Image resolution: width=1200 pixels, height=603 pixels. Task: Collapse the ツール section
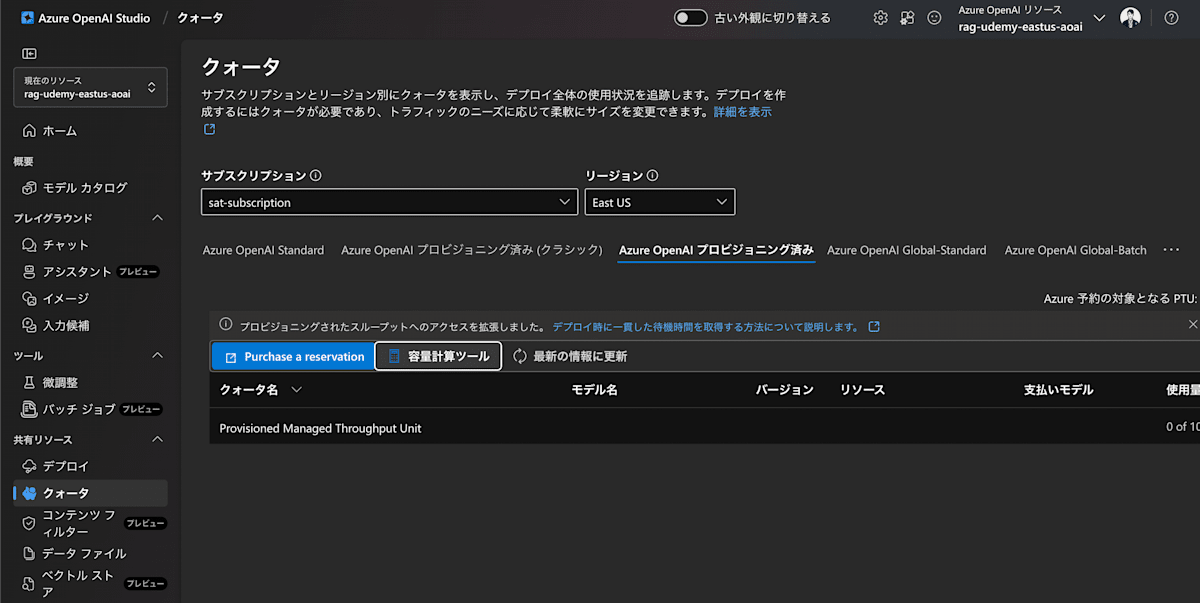click(157, 356)
